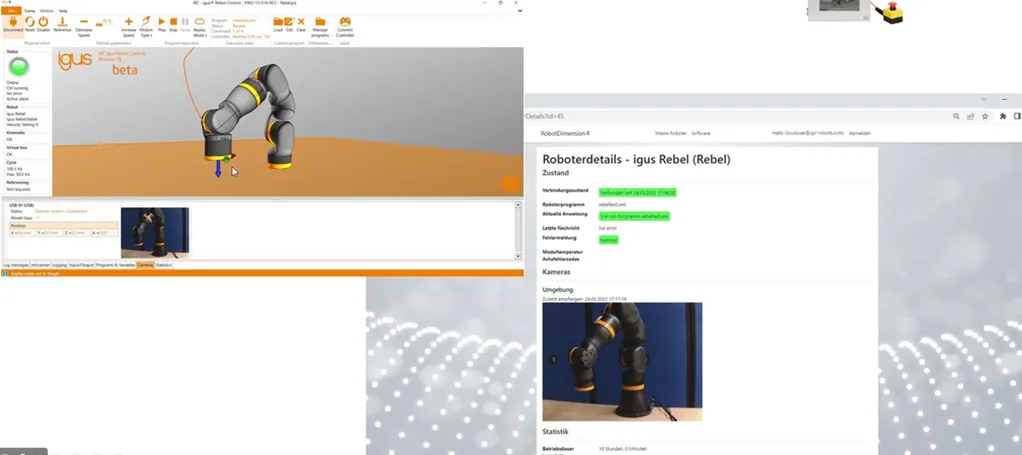
Task: Click the NoError green badge
Action: tap(608, 240)
